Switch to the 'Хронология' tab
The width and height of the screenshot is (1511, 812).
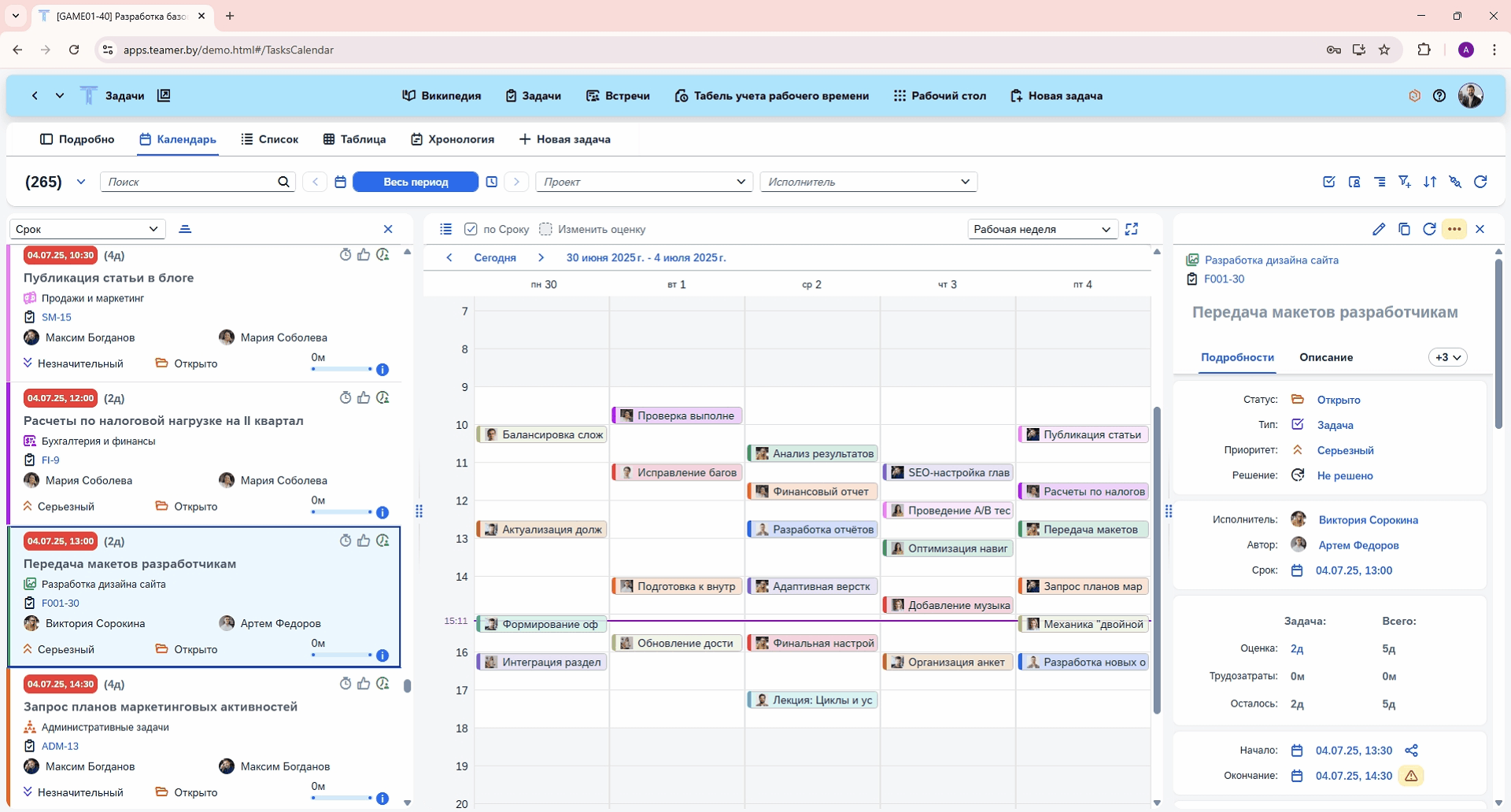(453, 139)
